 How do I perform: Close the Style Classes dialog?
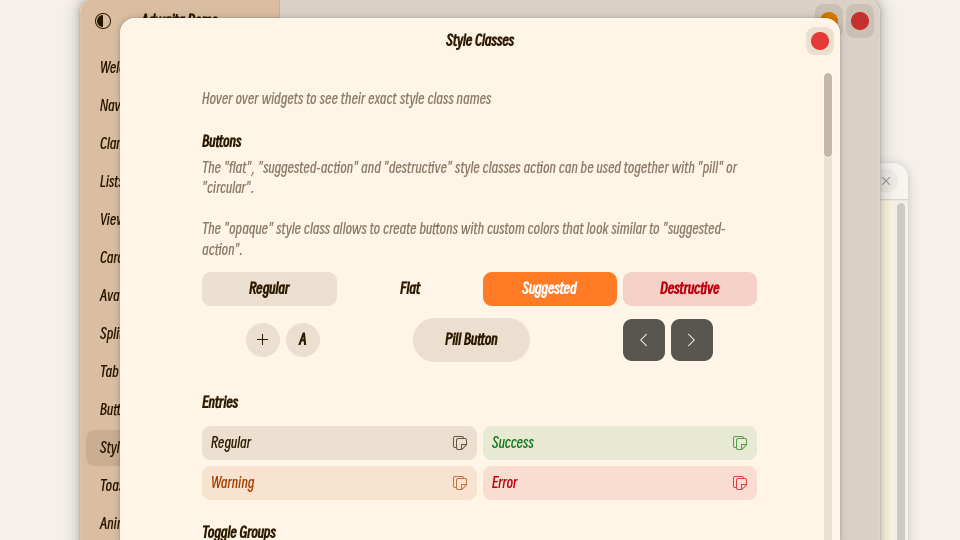[x=820, y=41]
